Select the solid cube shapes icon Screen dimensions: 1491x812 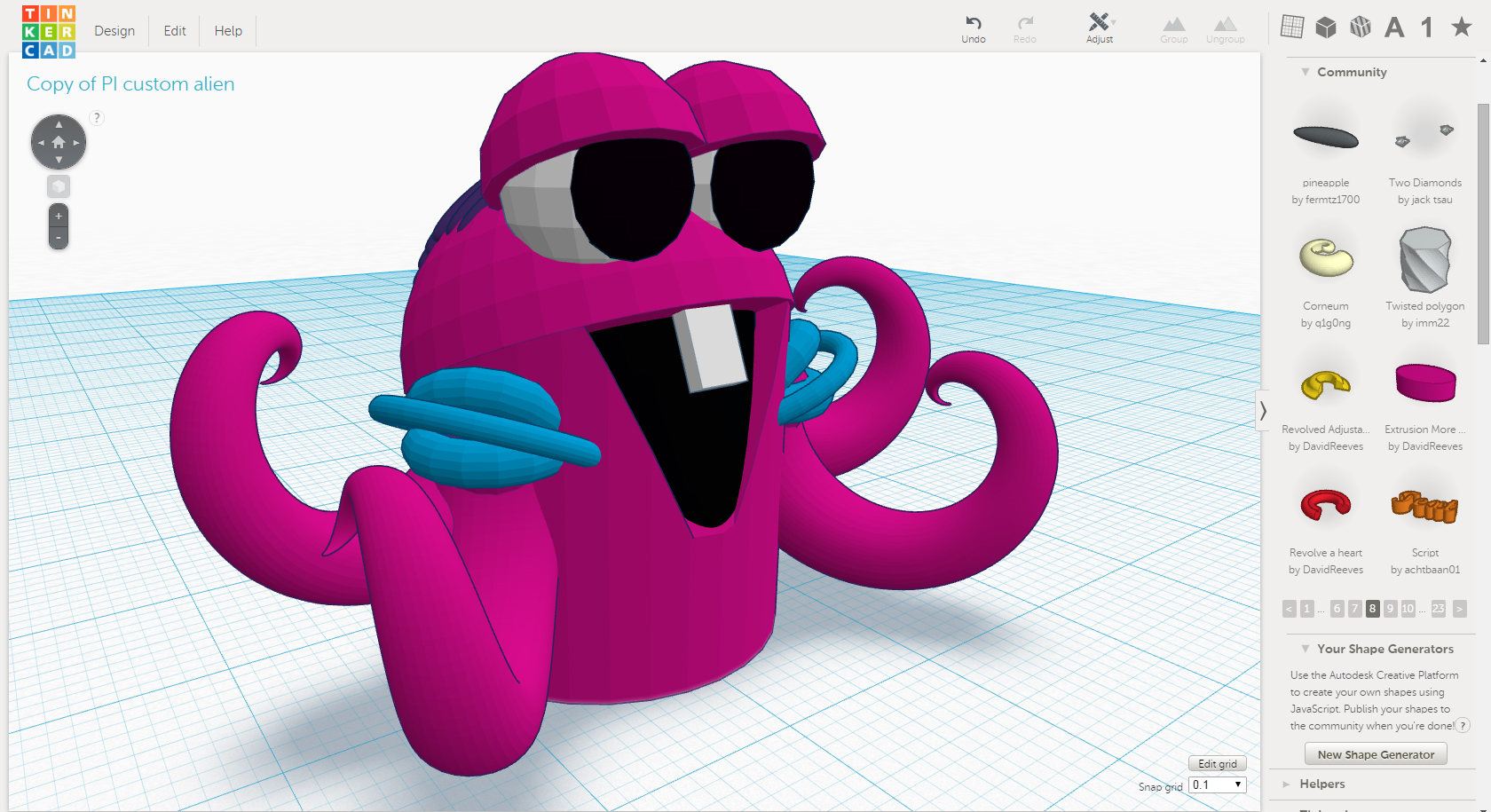[x=1326, y=28]
